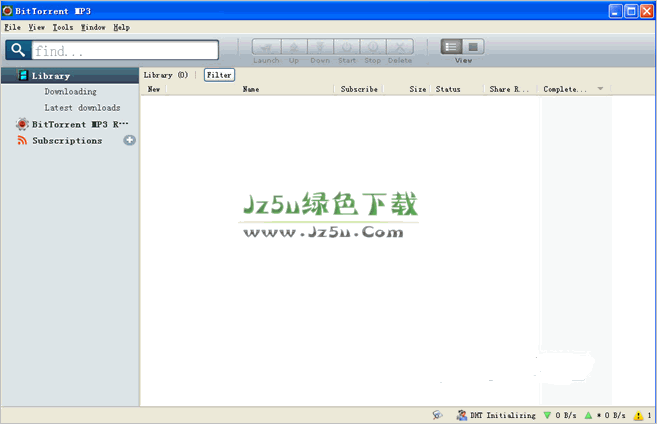
Task: Move torrent Down in queue
Action: click(320, 47)
